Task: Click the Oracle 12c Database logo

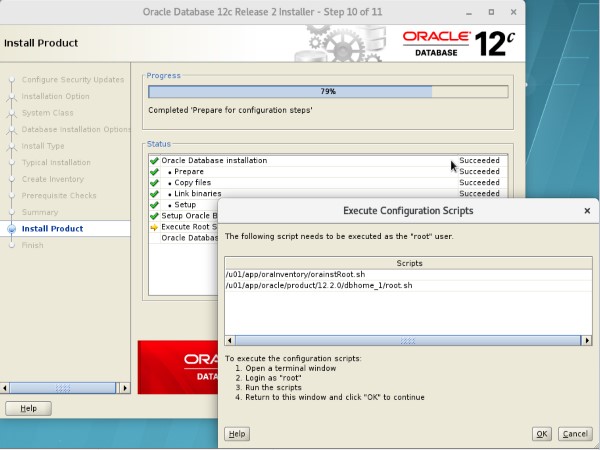Action: tap(458, 44)
